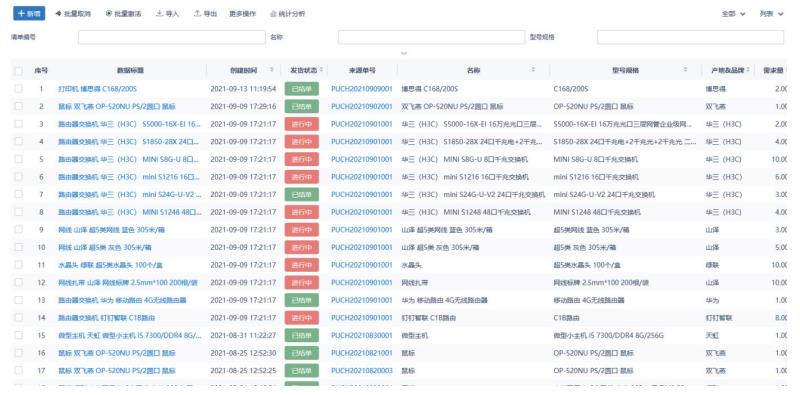800x395 pixels.
Task: Sort by 型号规格 column sort icon
Action: point(685,70)
